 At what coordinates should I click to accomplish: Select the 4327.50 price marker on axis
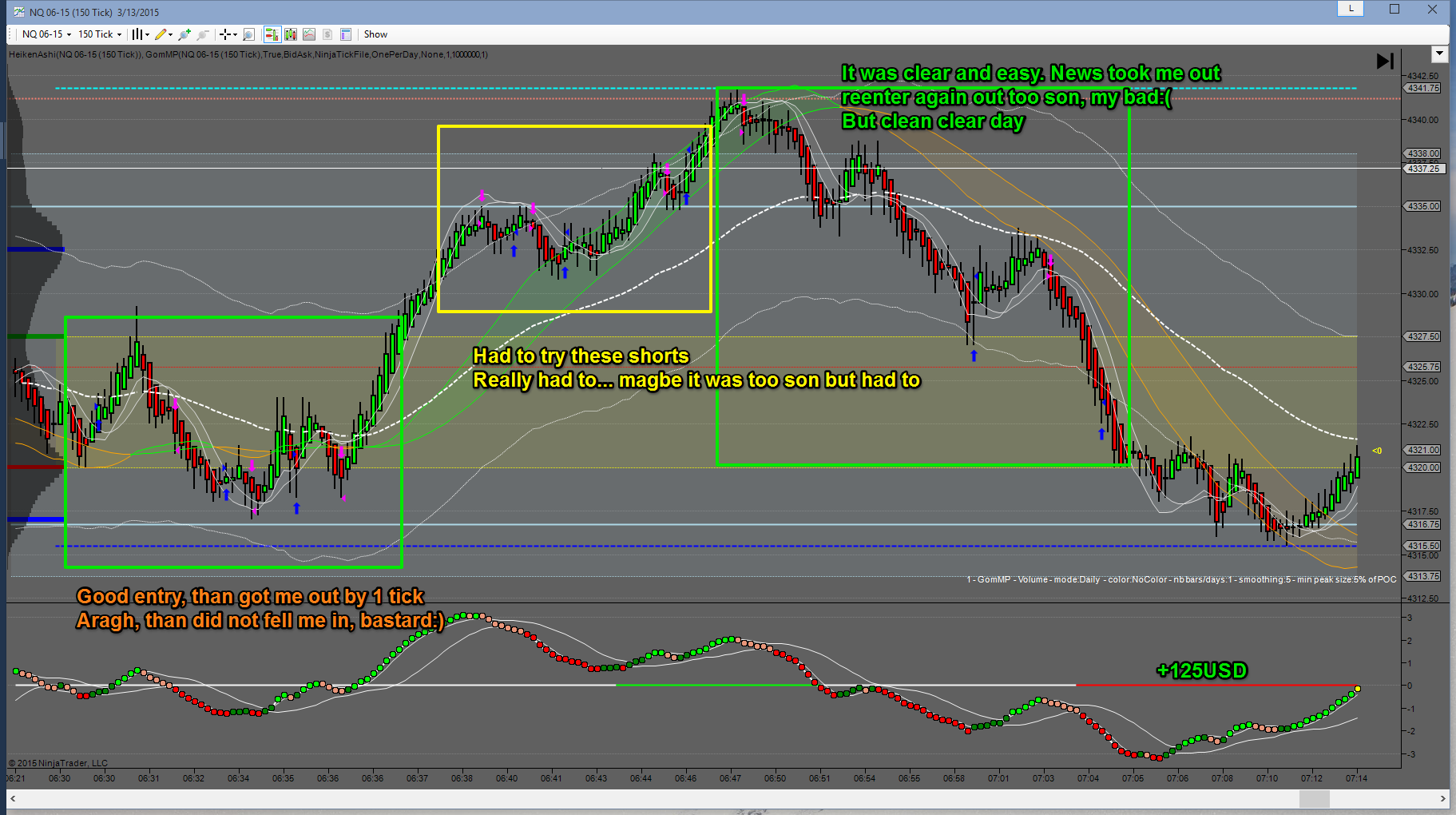click(1423, 336)
